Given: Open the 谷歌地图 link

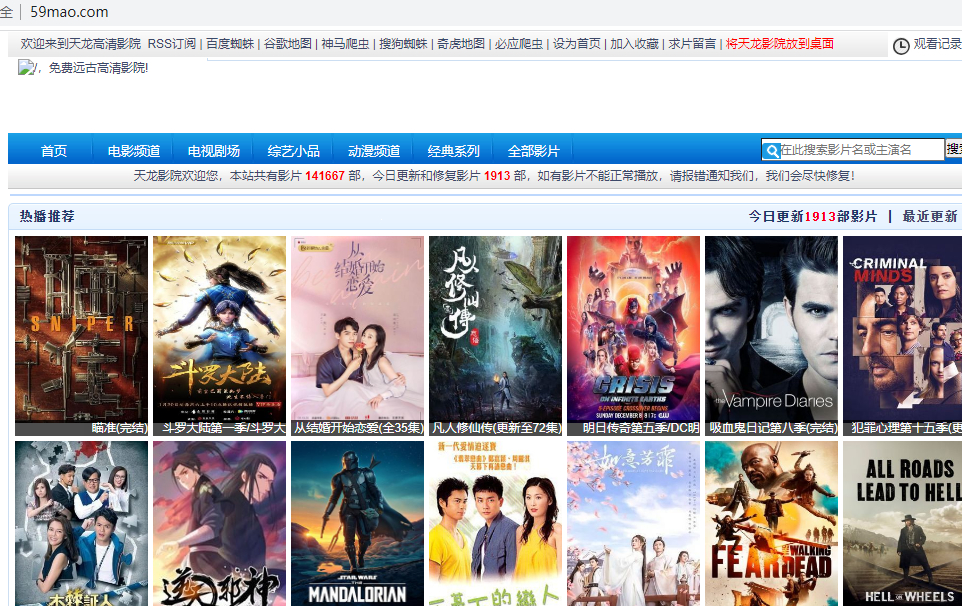Looking at the screenshot, I should point(287,44).
